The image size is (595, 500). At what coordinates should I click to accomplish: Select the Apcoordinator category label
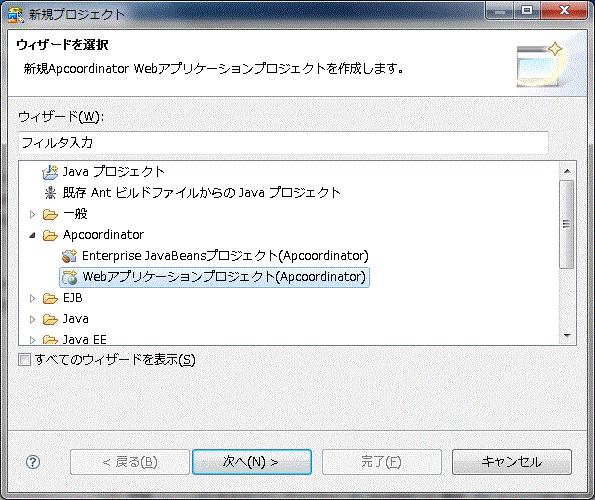(x=103, y=235)
